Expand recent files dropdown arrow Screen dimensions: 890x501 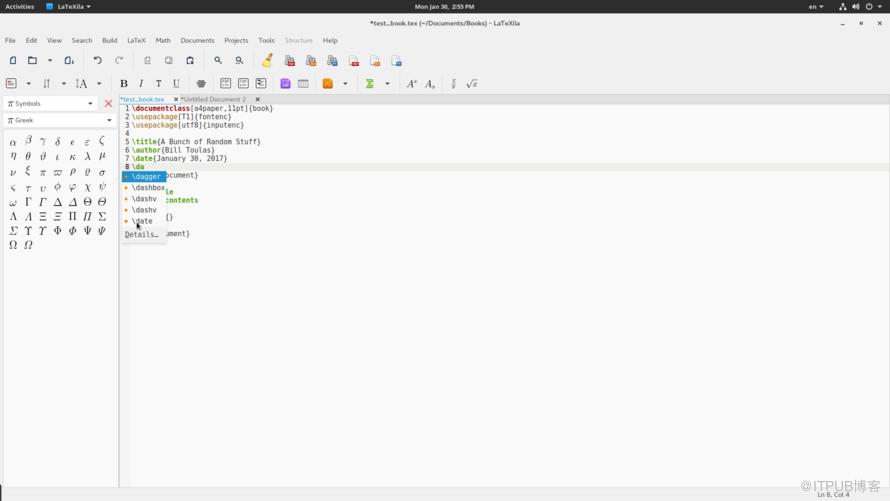pyautogui.click(x=50, y=61)
